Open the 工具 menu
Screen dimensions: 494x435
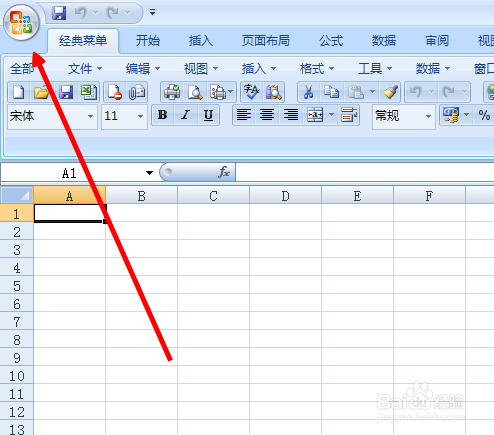coord(375,69)
